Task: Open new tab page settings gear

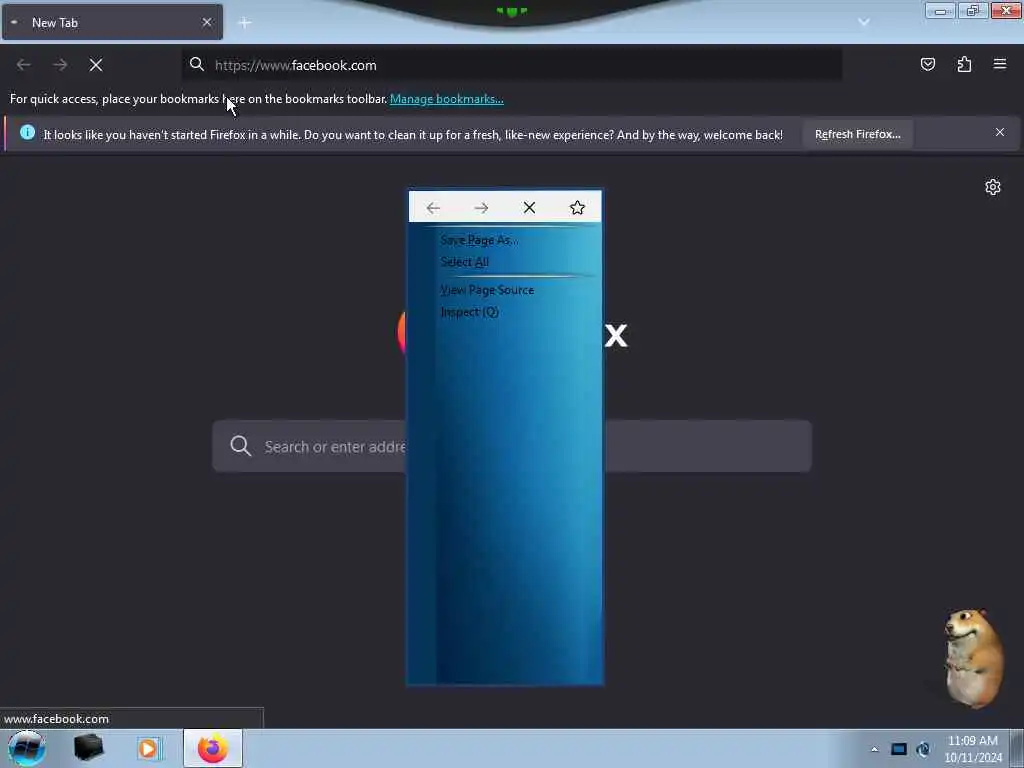Action: (993, 187)
